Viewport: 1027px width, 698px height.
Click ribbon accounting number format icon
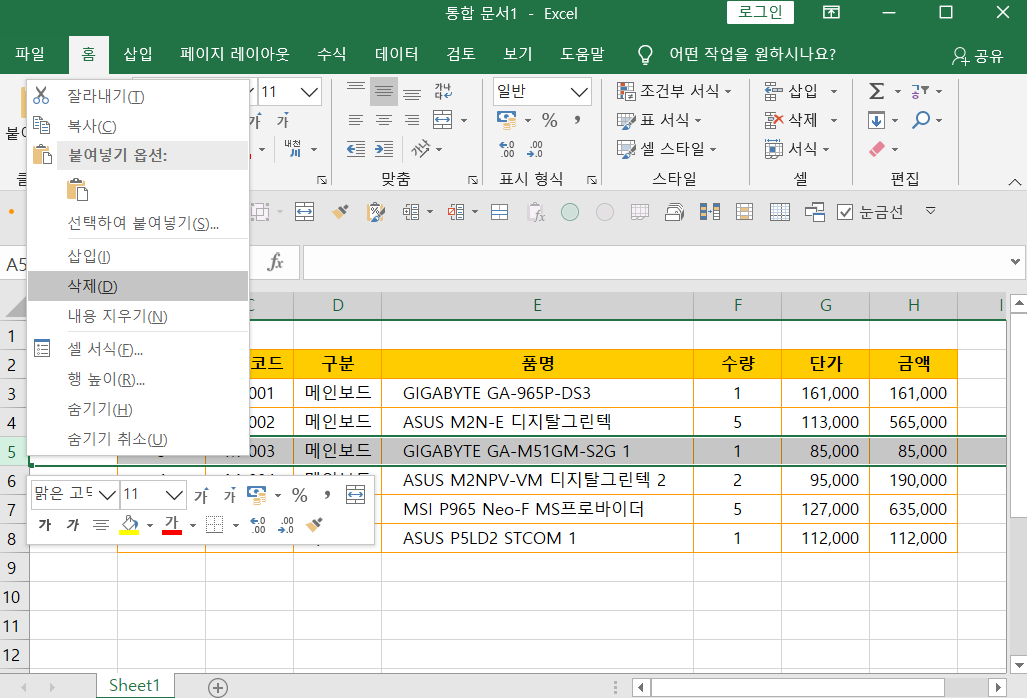coord(506,120)
